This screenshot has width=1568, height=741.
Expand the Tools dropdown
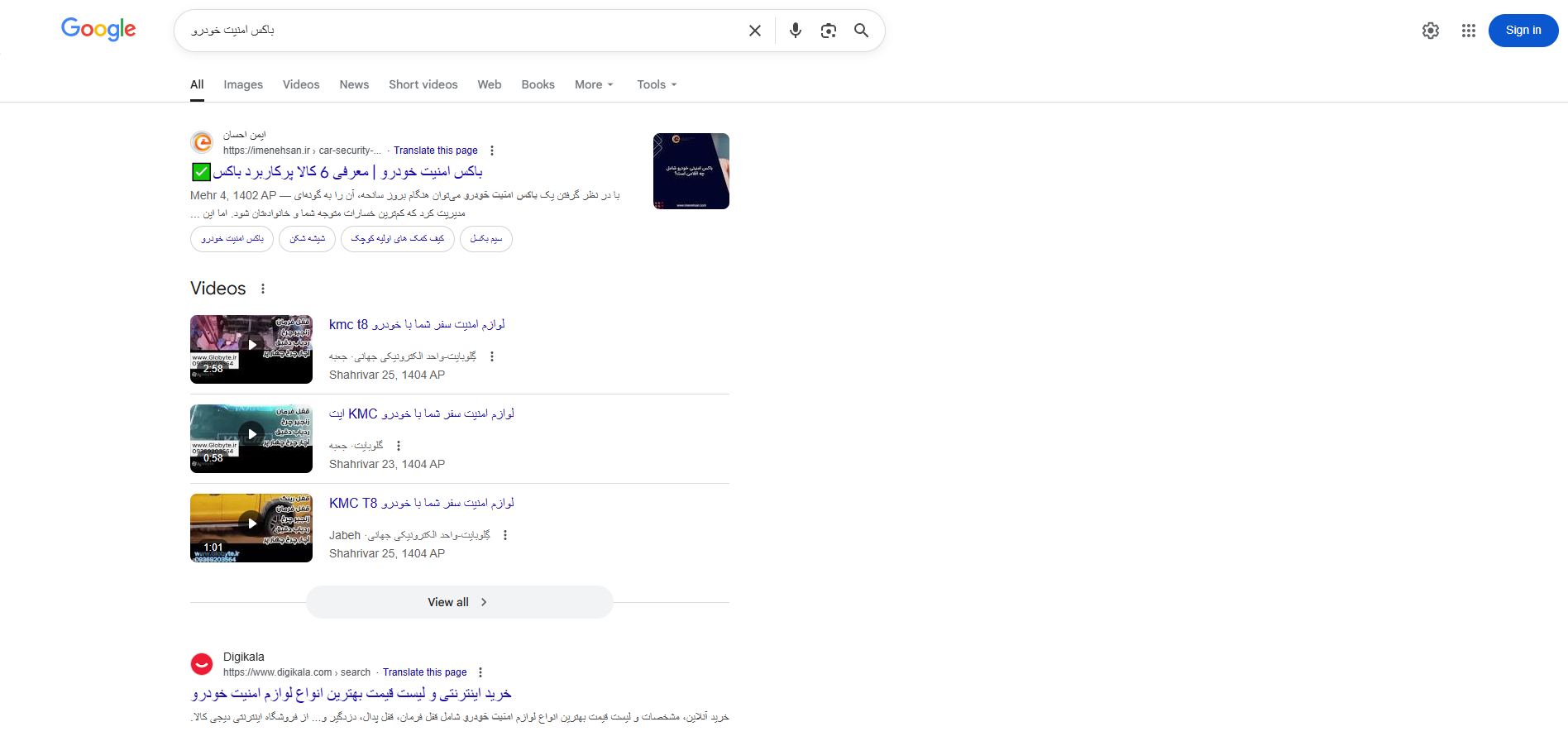(x=657, y=84)
